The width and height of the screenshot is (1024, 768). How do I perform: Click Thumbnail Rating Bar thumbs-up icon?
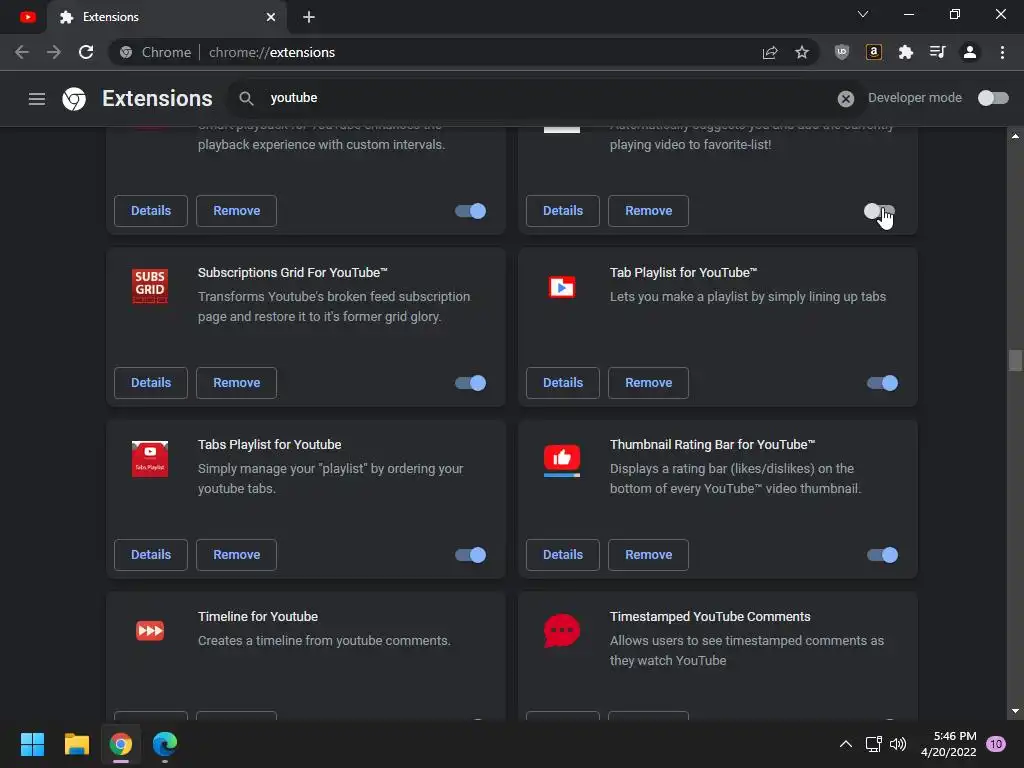pos(562,460)
